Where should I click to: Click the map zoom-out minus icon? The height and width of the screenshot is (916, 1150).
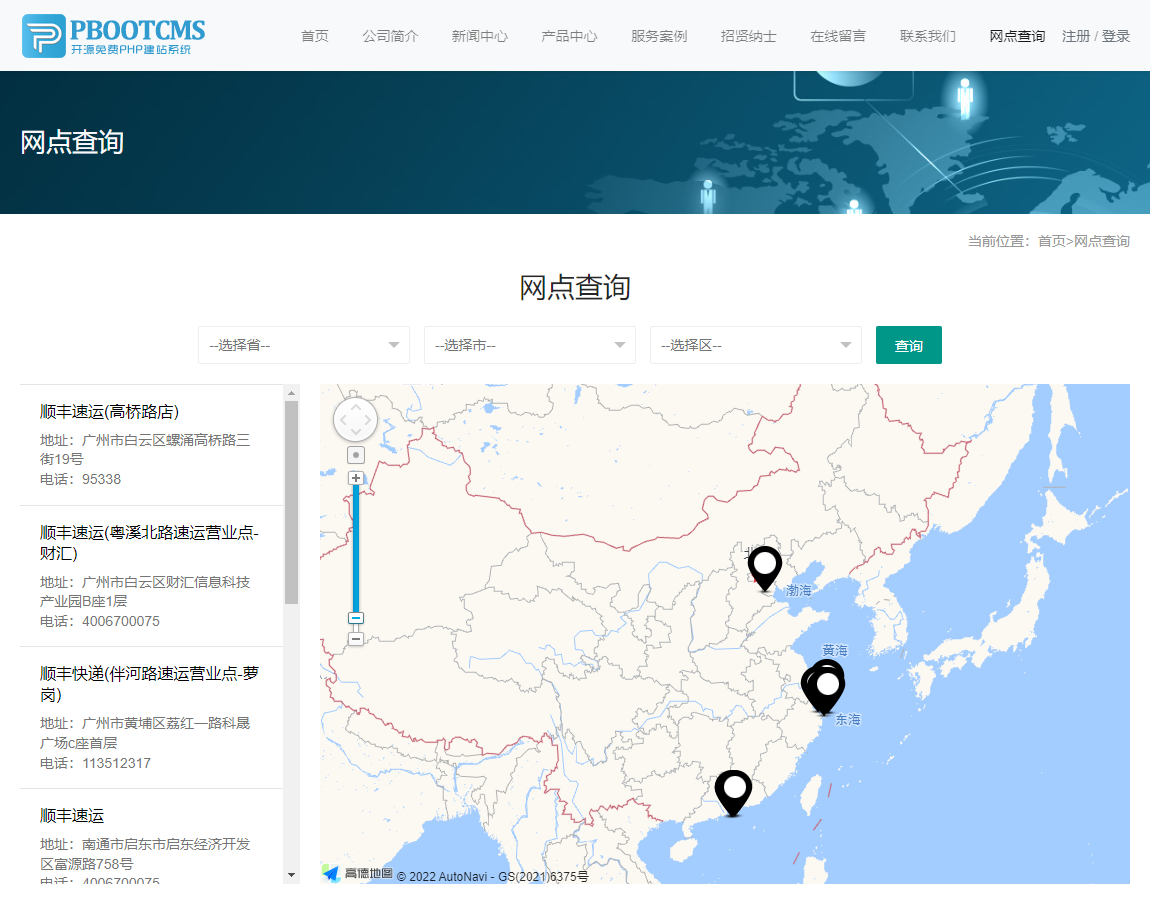(x=356, y=638)
